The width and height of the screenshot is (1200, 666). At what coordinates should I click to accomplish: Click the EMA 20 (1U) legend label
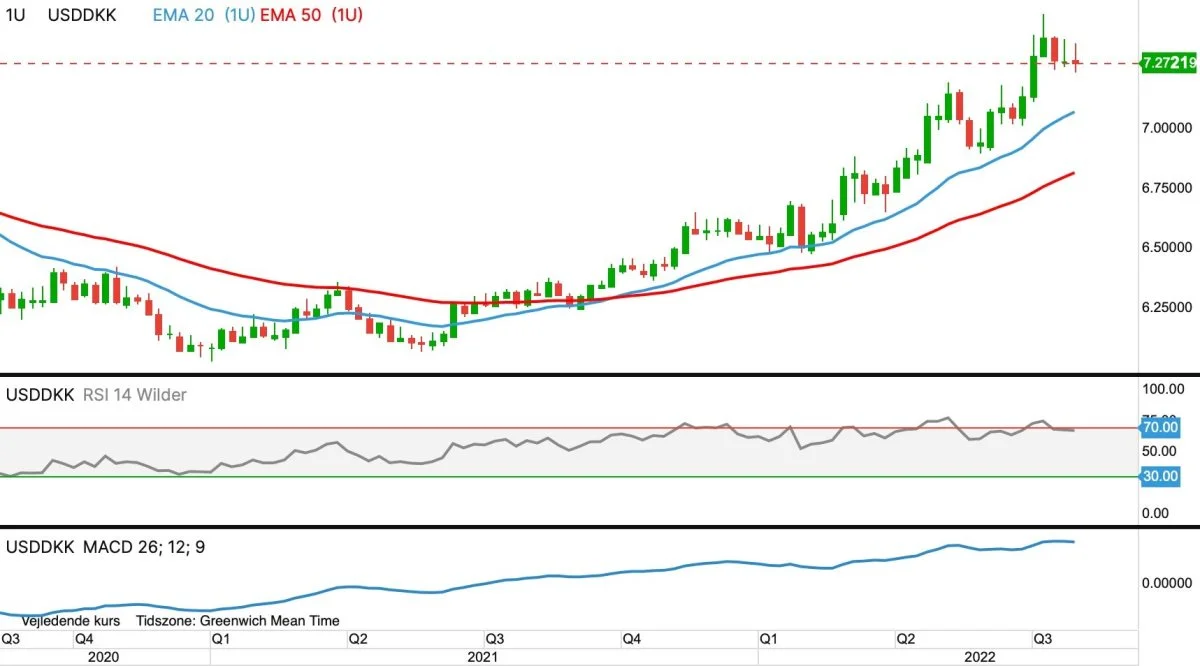204,15
